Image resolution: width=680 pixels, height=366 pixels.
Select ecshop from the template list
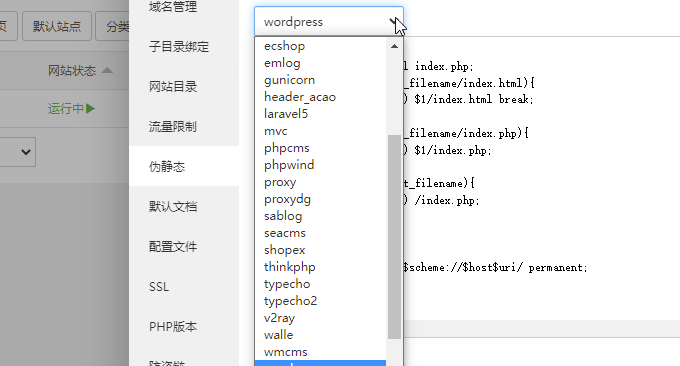(x=320, y=46)
